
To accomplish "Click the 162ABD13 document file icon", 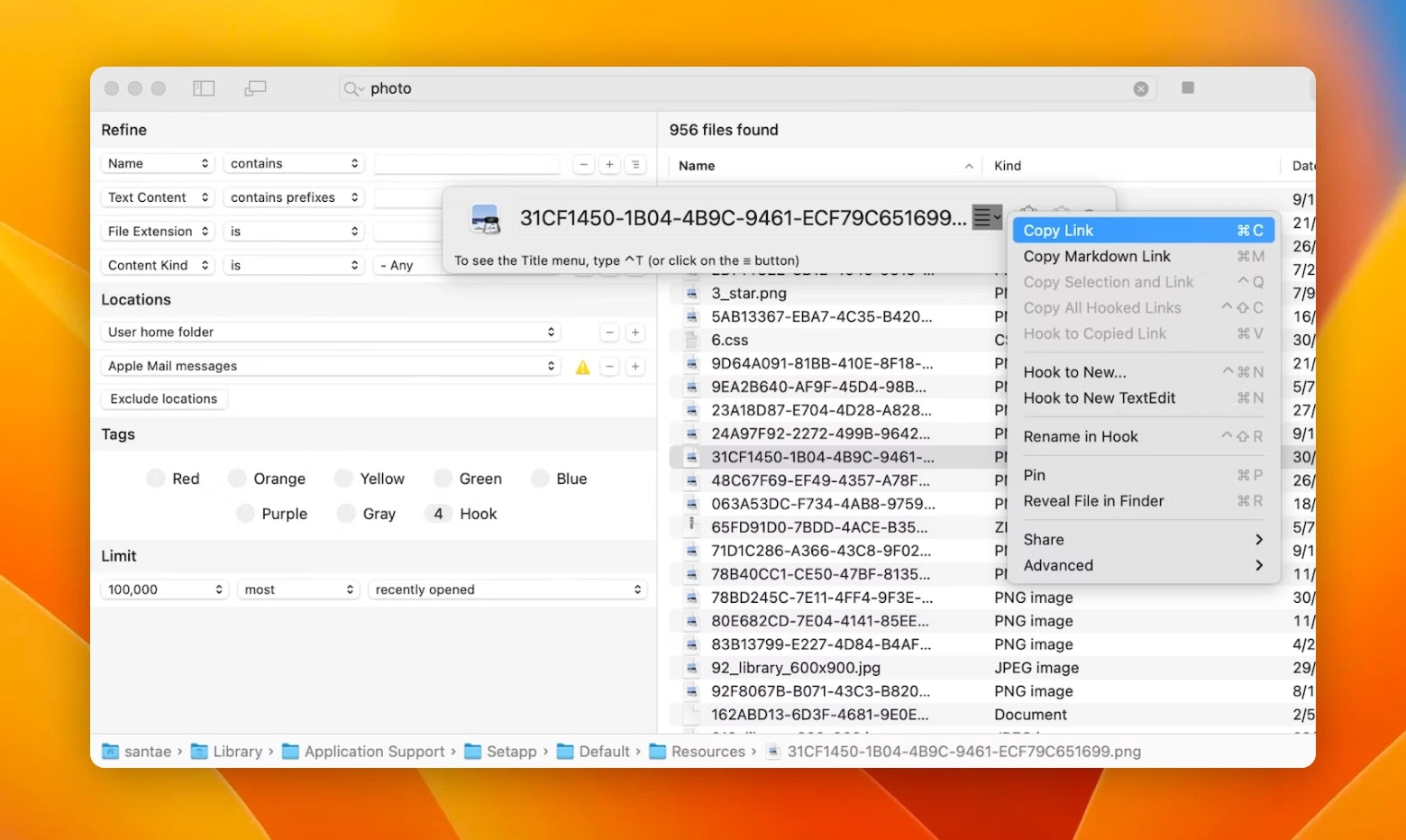I will pyautogui.click(x=692, y=715).
